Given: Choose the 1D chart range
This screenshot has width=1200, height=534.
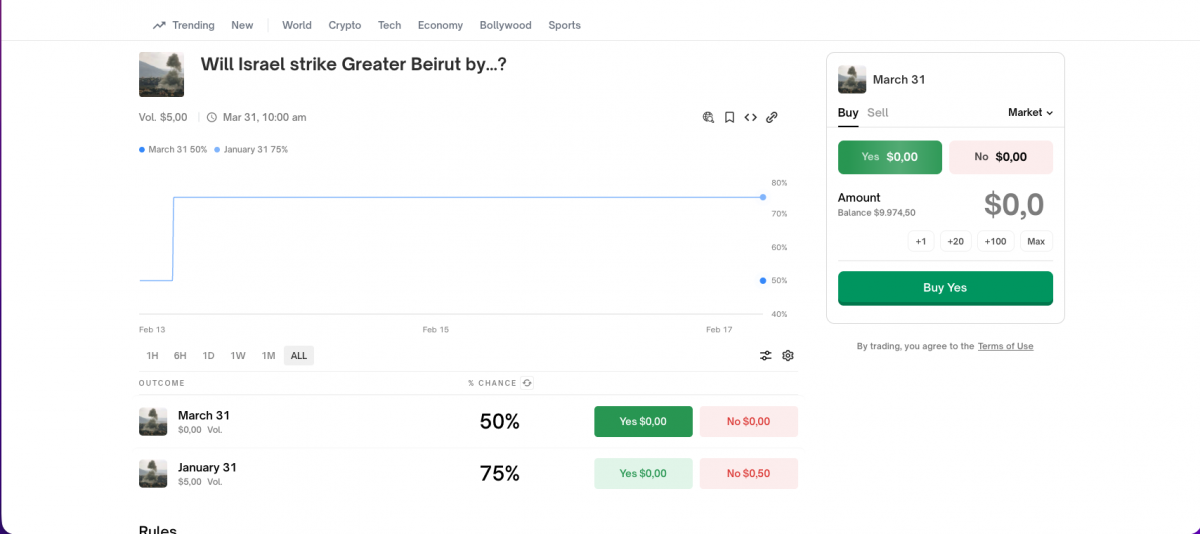Looking at the screenshot, I should (x=208, y=355).
